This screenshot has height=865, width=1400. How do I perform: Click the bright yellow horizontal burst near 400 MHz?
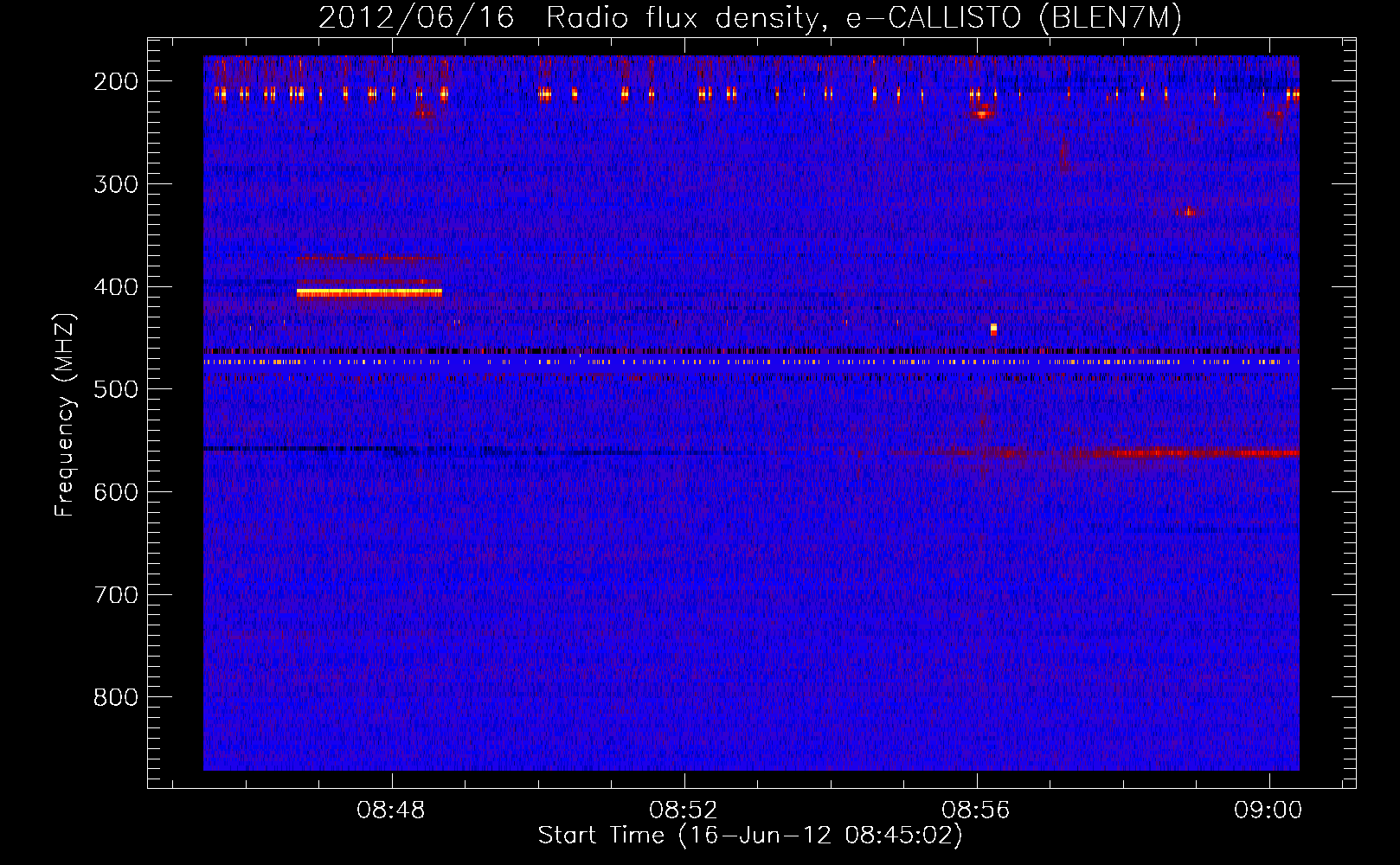pyautogui.click(x=369, y=293)
